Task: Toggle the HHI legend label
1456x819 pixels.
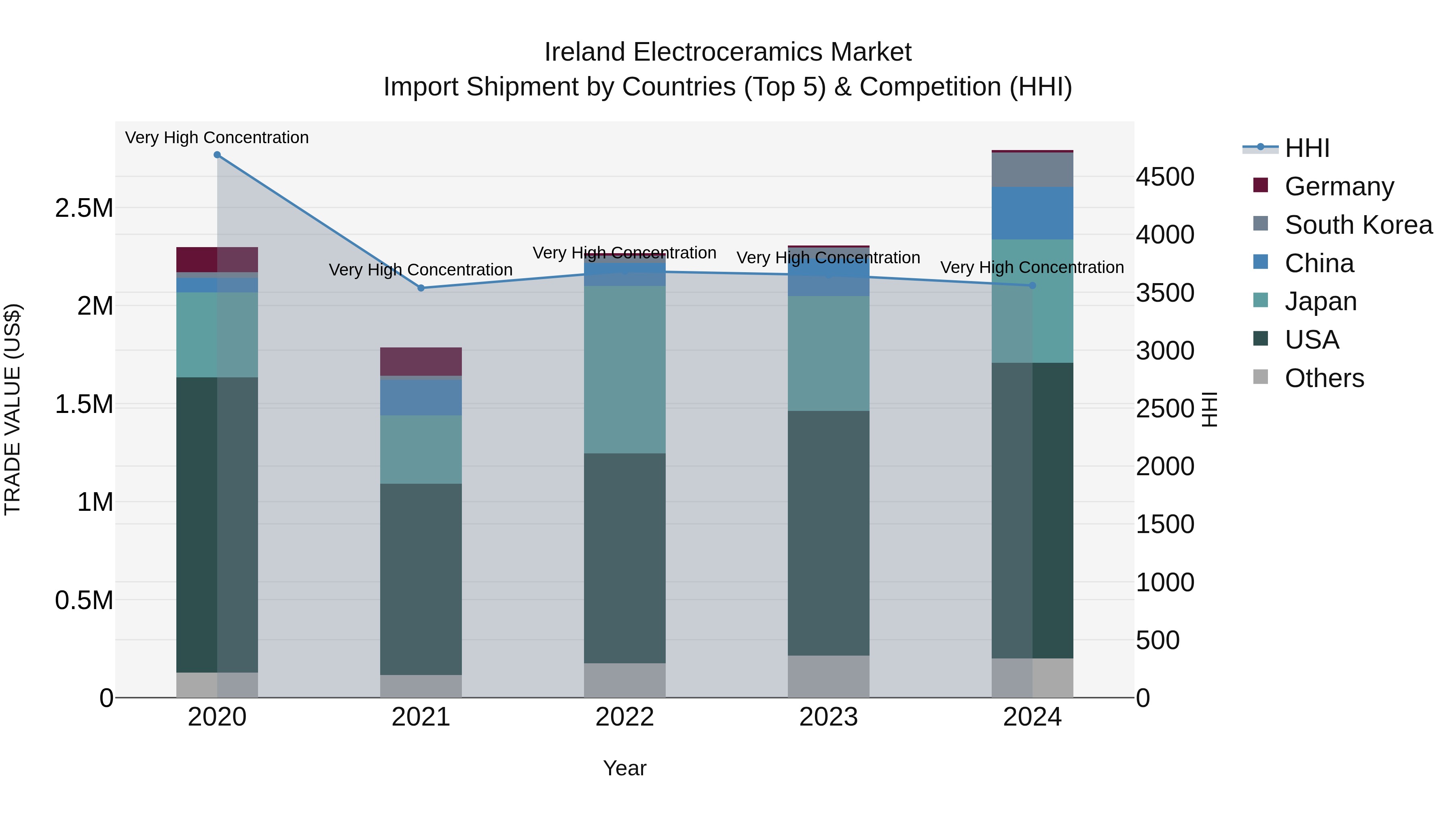Action: 1307,148
